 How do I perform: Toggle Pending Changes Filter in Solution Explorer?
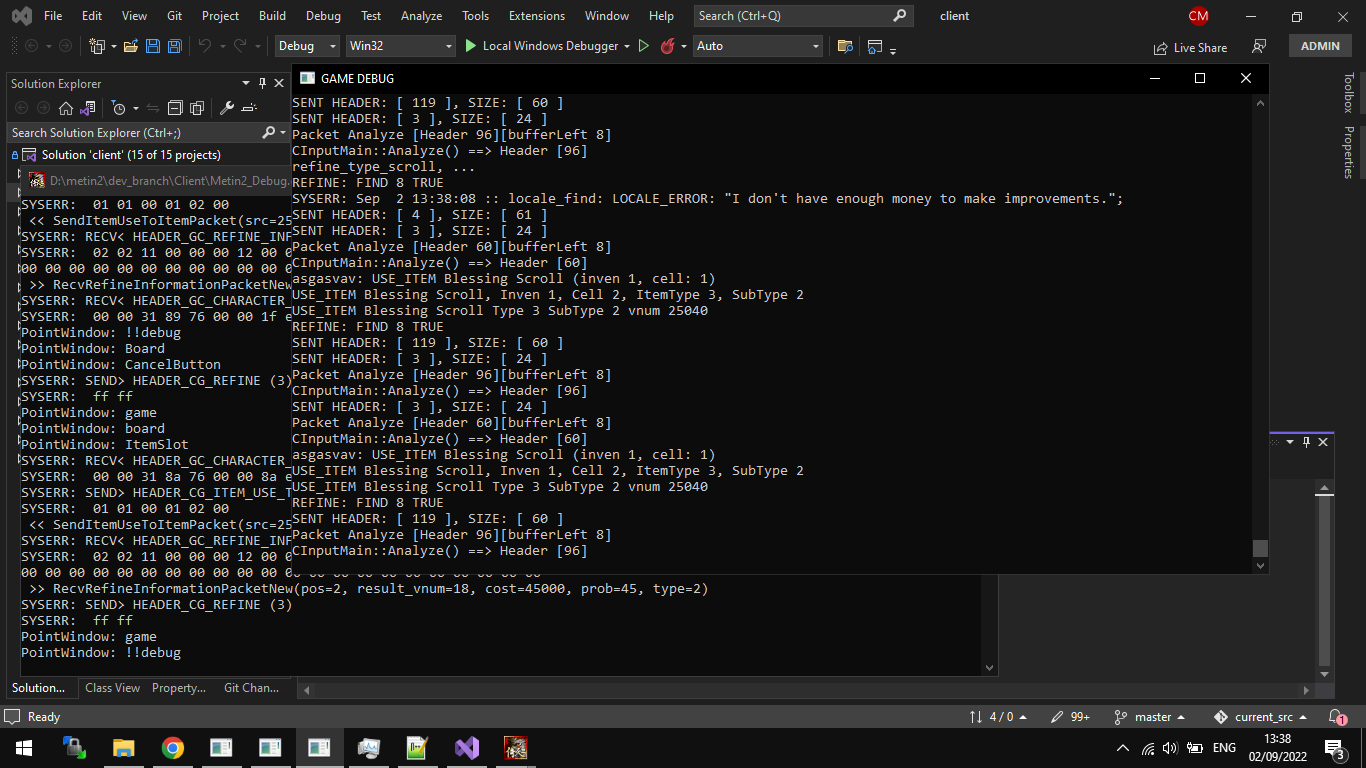pyautogui.click(x=118, y=108)
